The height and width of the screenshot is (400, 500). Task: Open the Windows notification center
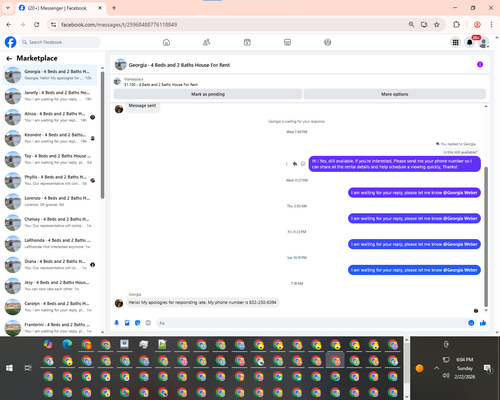[x=488, y=368]
